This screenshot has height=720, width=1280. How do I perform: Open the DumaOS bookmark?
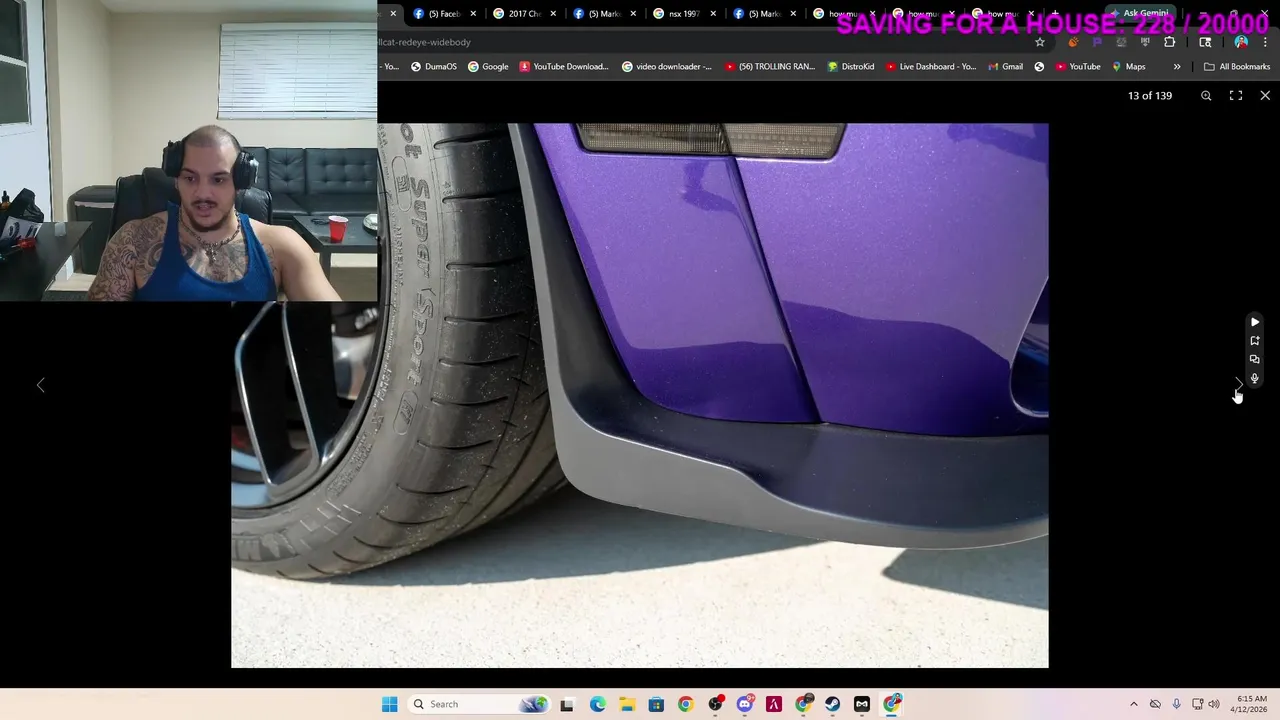click(x=433, y=67)
